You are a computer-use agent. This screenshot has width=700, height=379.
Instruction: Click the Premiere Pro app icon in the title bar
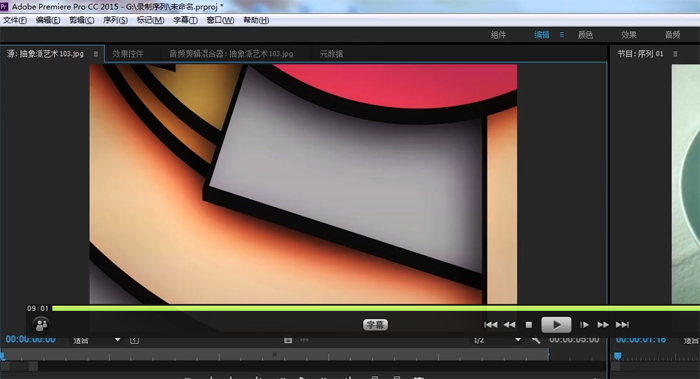tap(4, 6)
